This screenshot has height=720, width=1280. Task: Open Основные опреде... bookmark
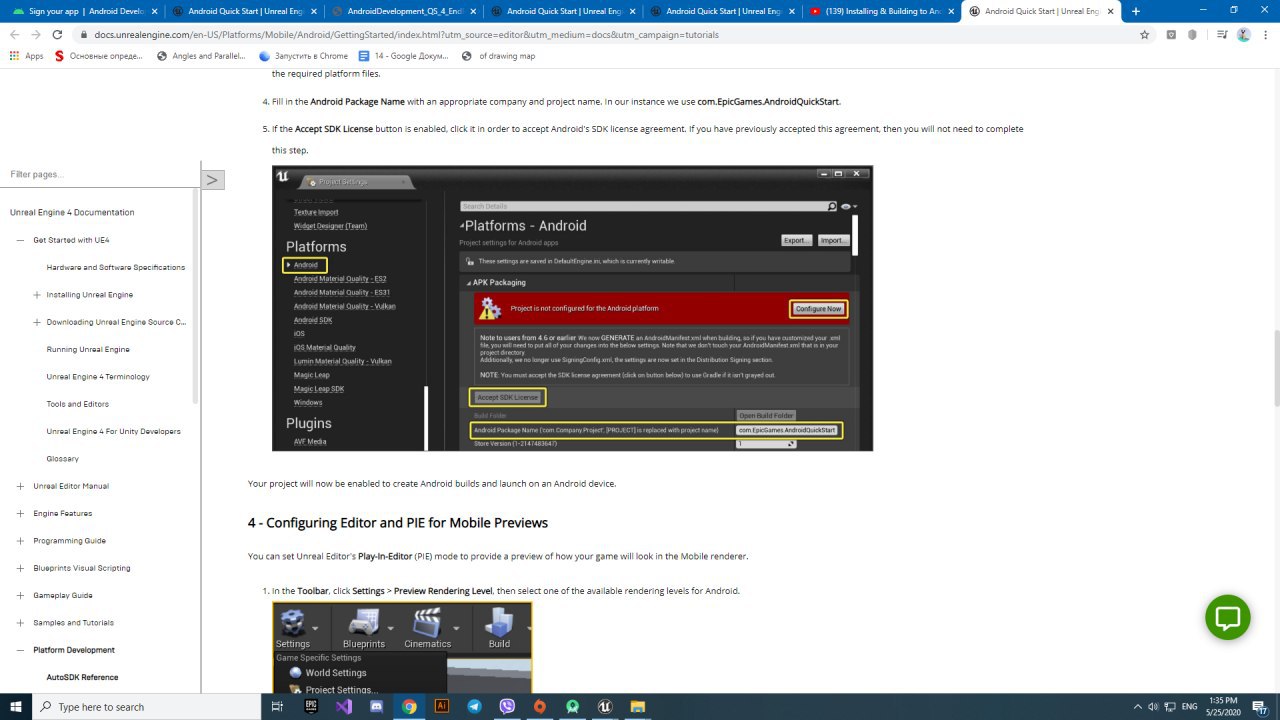[x=99, y=56]
